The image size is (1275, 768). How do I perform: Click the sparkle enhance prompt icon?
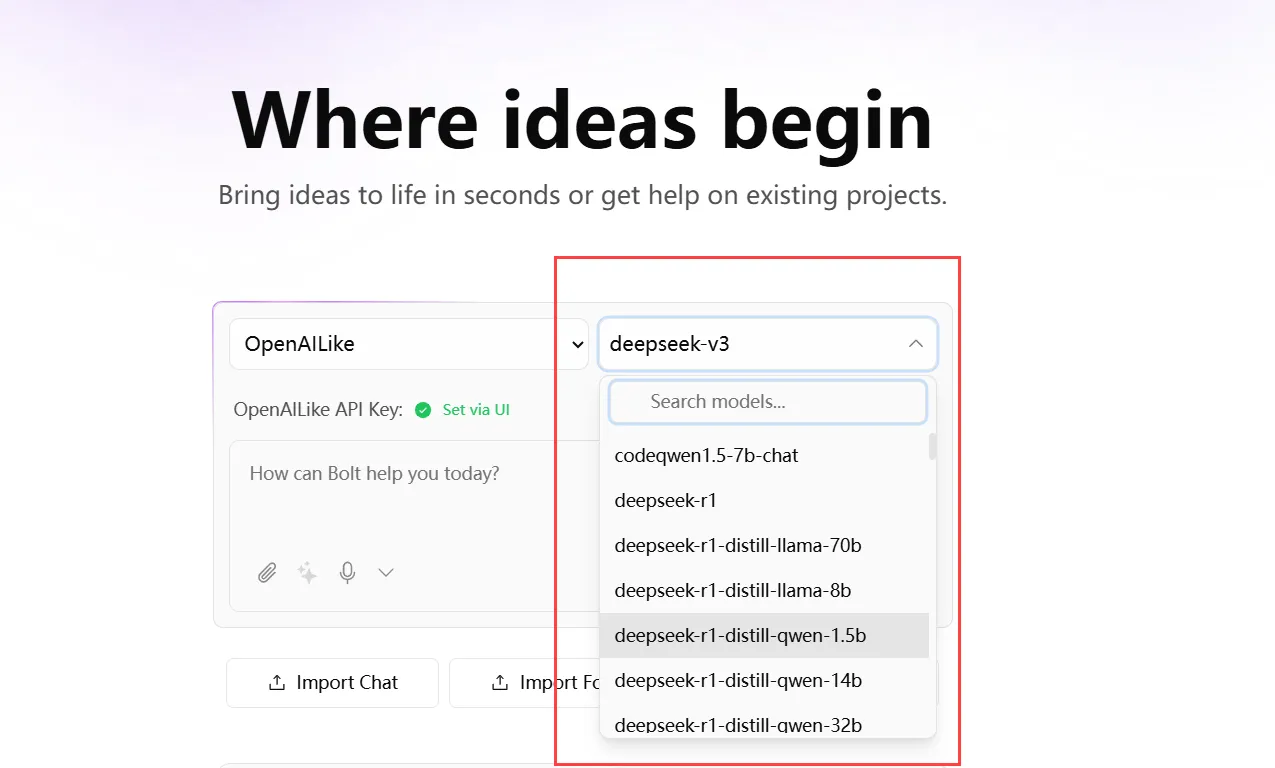pyautogui.click(x=307, y=572)
